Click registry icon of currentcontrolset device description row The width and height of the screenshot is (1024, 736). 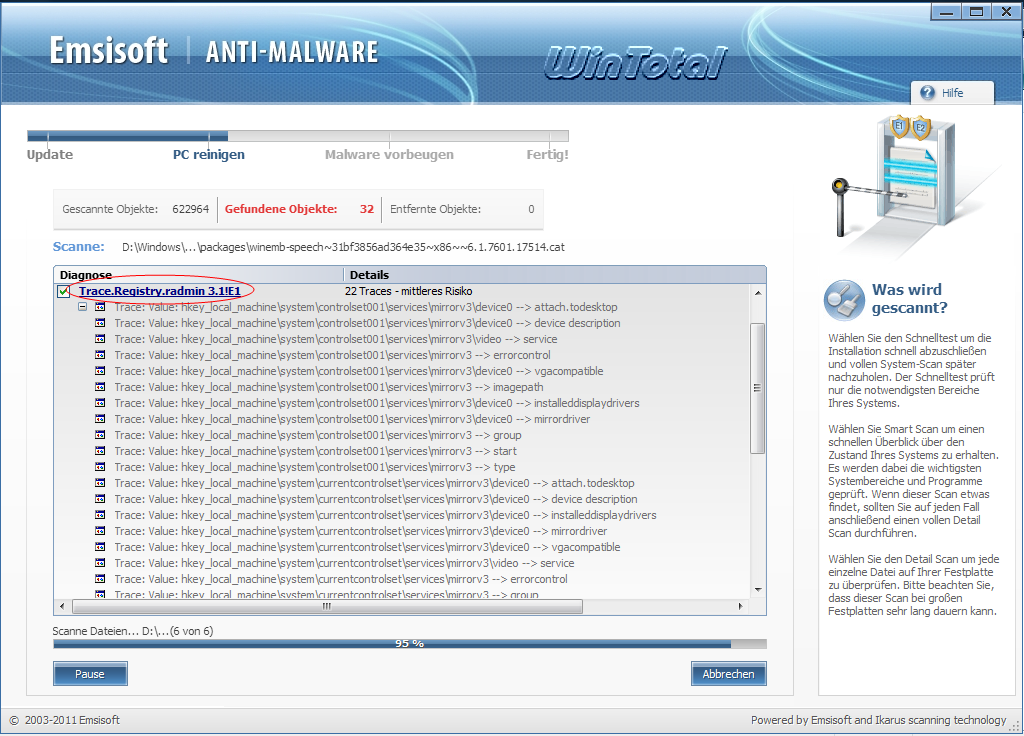click(x=100, y=499)
